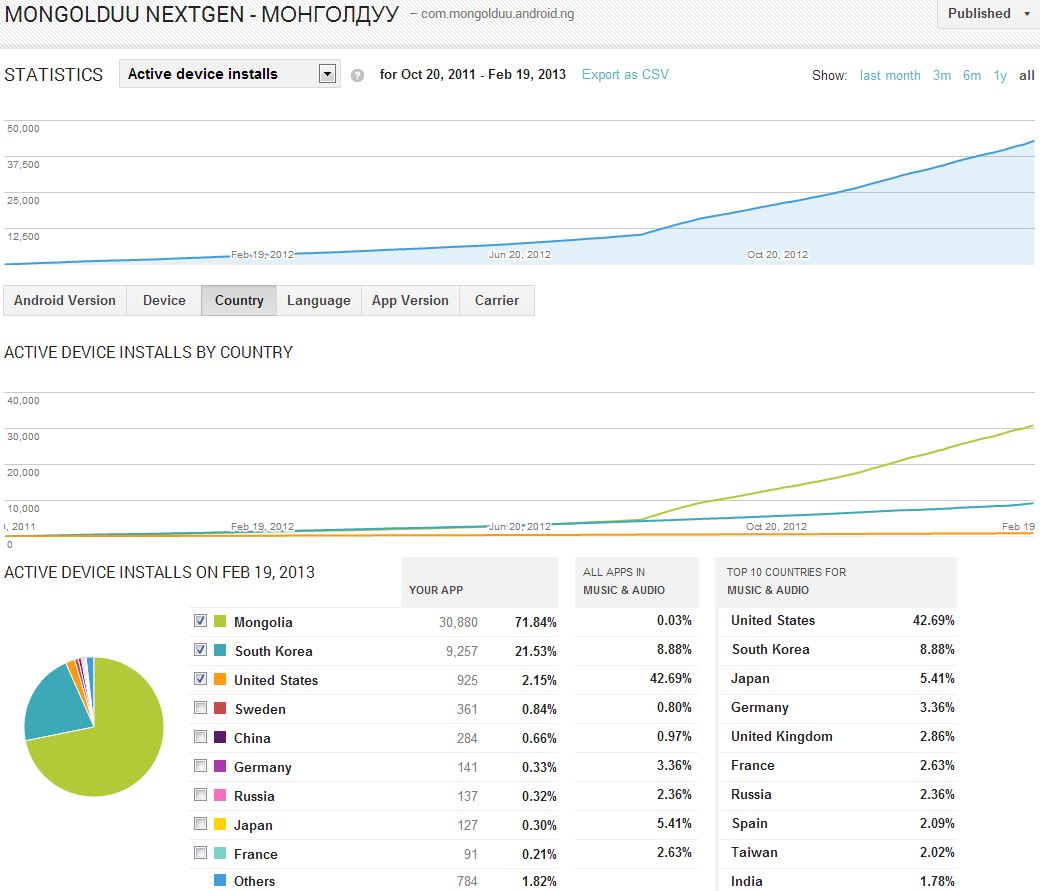Click Mongolia install count 30,880
1040x891 pixels.
coord(458,622)
